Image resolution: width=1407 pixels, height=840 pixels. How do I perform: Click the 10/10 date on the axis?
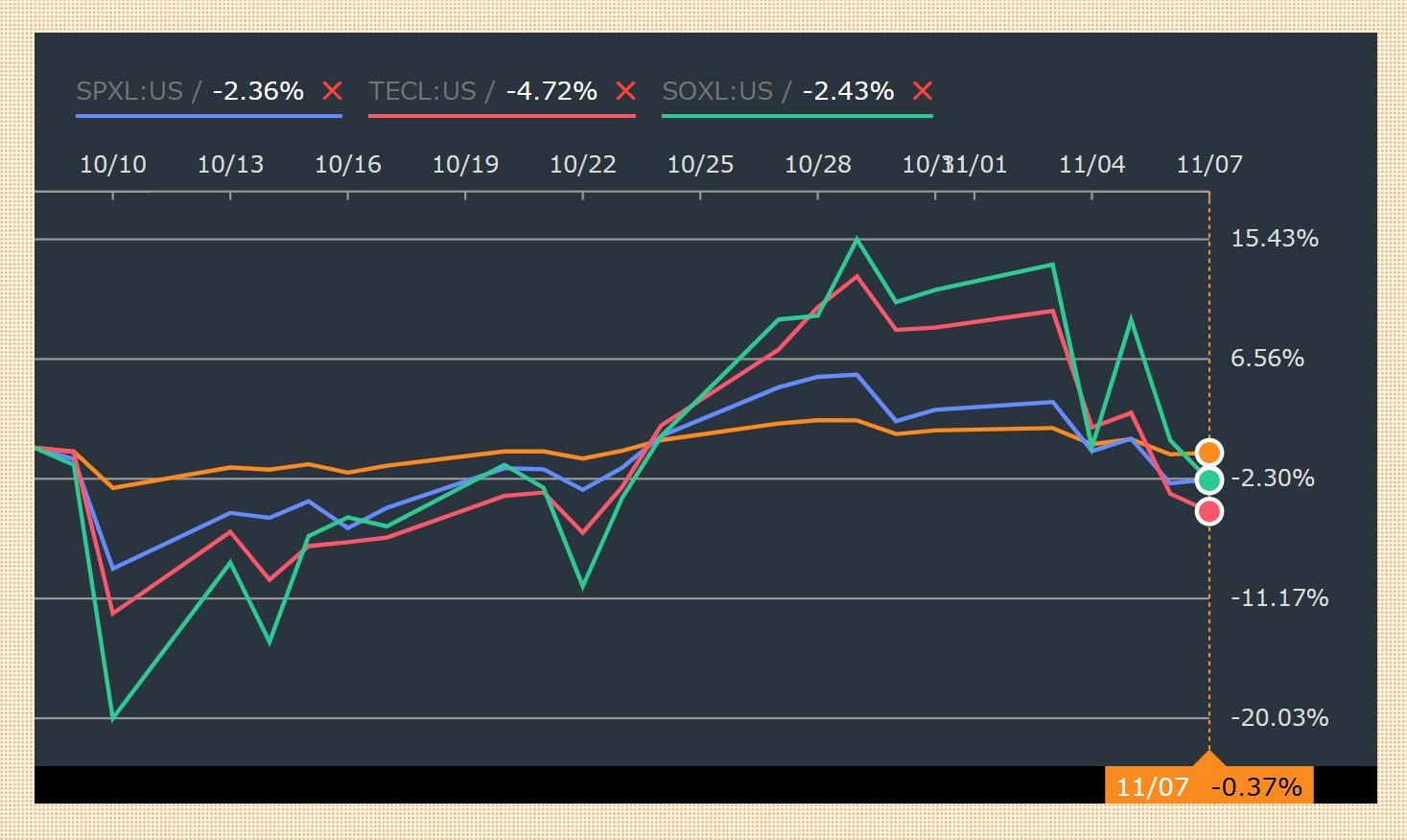pos(113,165)
